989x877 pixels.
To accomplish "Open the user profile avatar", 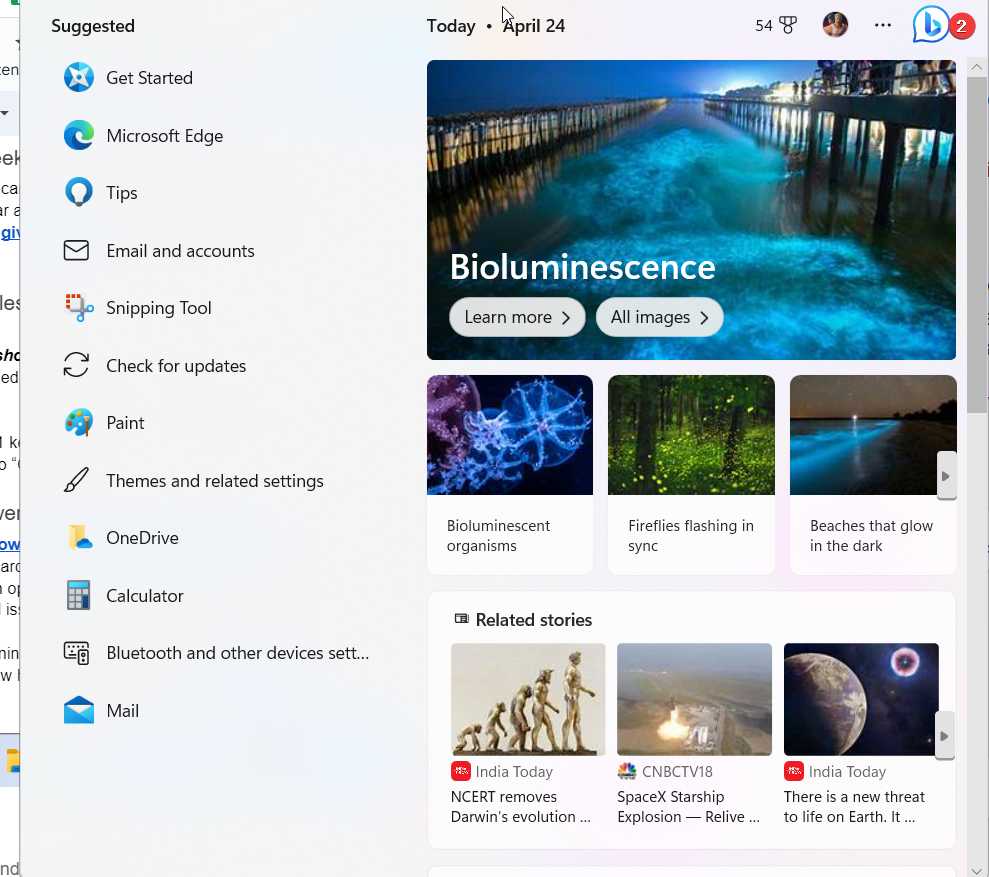I will [x=835, y=25].
